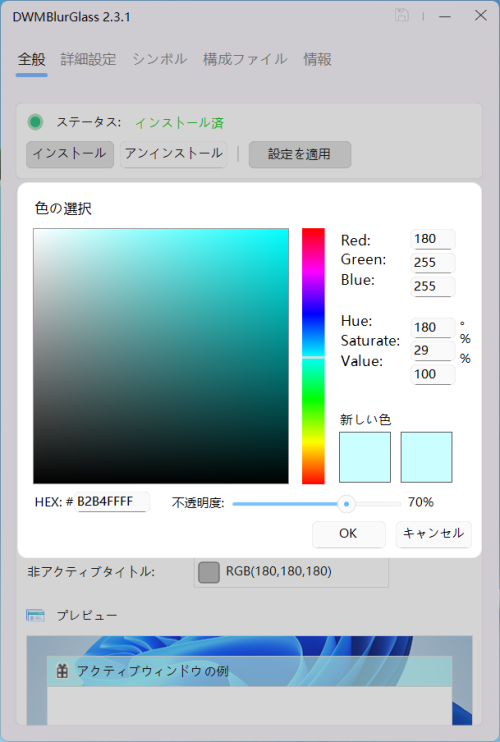
Task: Open the シンボル tab
Action: (159, 60)
